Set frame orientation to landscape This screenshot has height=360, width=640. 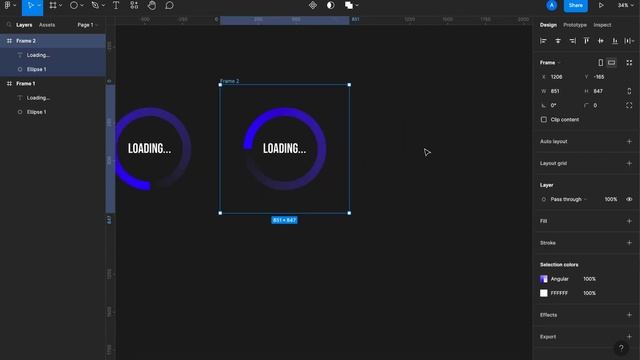tap(611, 62)
